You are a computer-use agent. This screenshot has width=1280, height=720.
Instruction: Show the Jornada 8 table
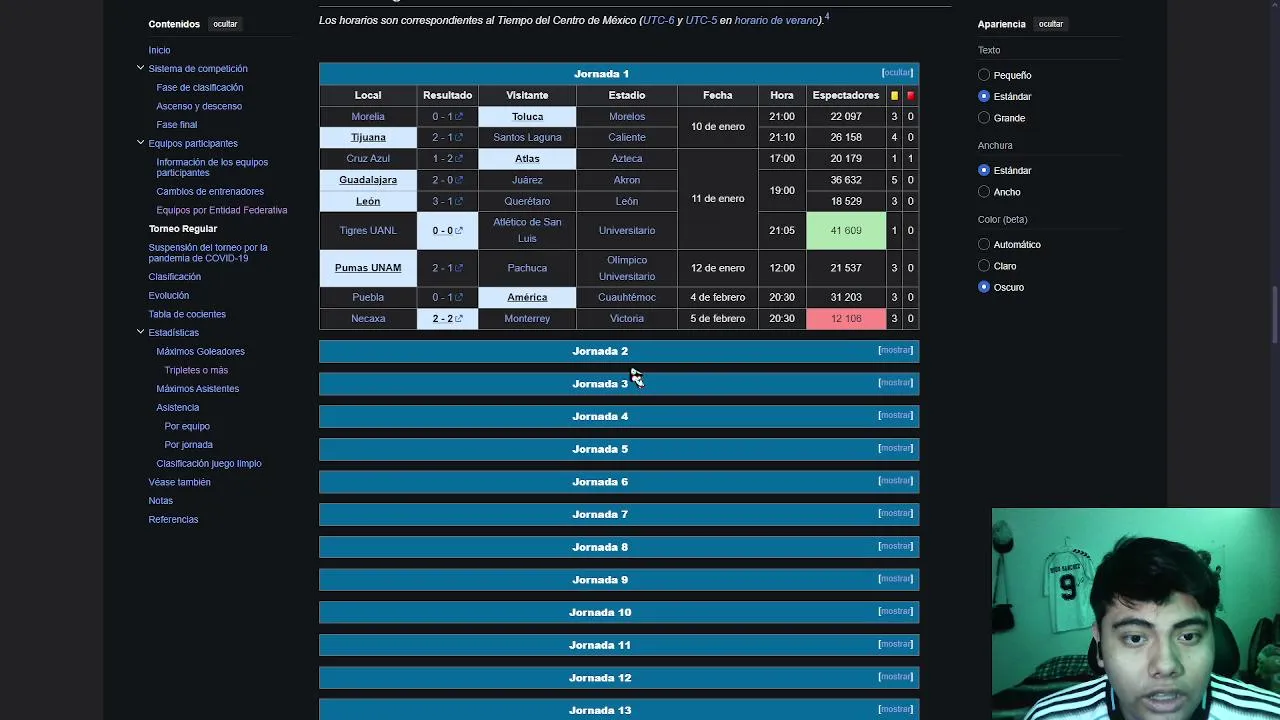895,546
